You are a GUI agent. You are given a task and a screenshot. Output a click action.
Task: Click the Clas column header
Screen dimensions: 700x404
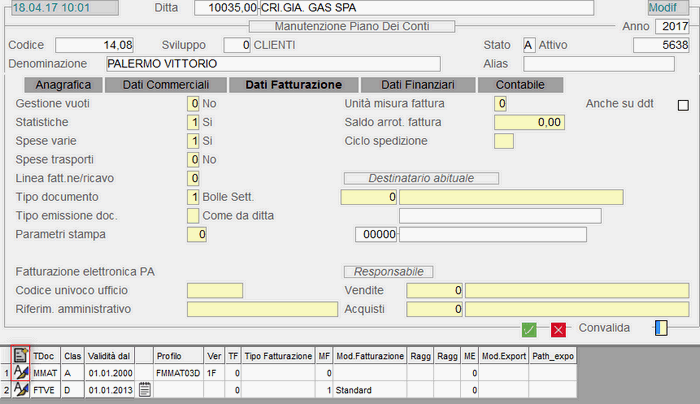pos(72,356)
